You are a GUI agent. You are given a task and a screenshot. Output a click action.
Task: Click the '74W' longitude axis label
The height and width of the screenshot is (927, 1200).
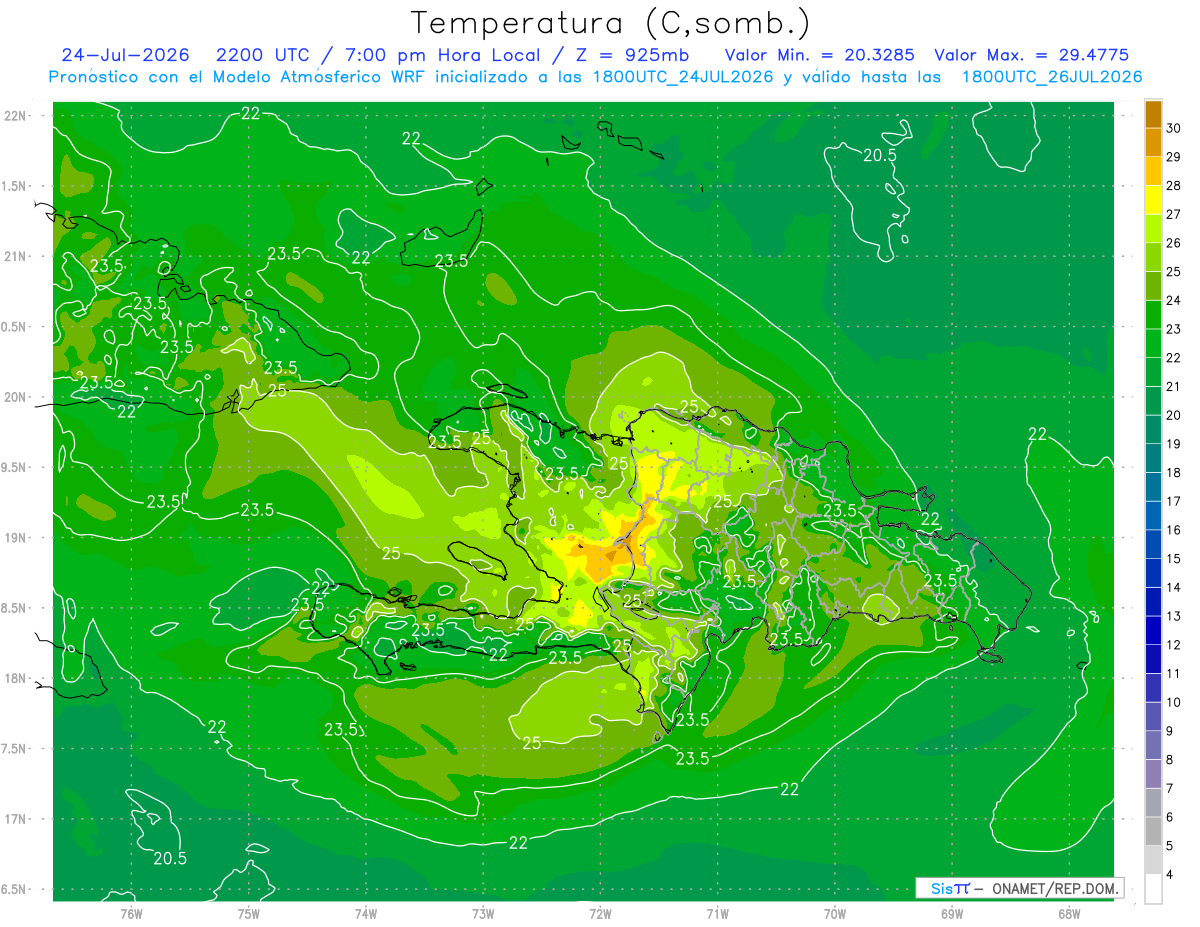365,913
